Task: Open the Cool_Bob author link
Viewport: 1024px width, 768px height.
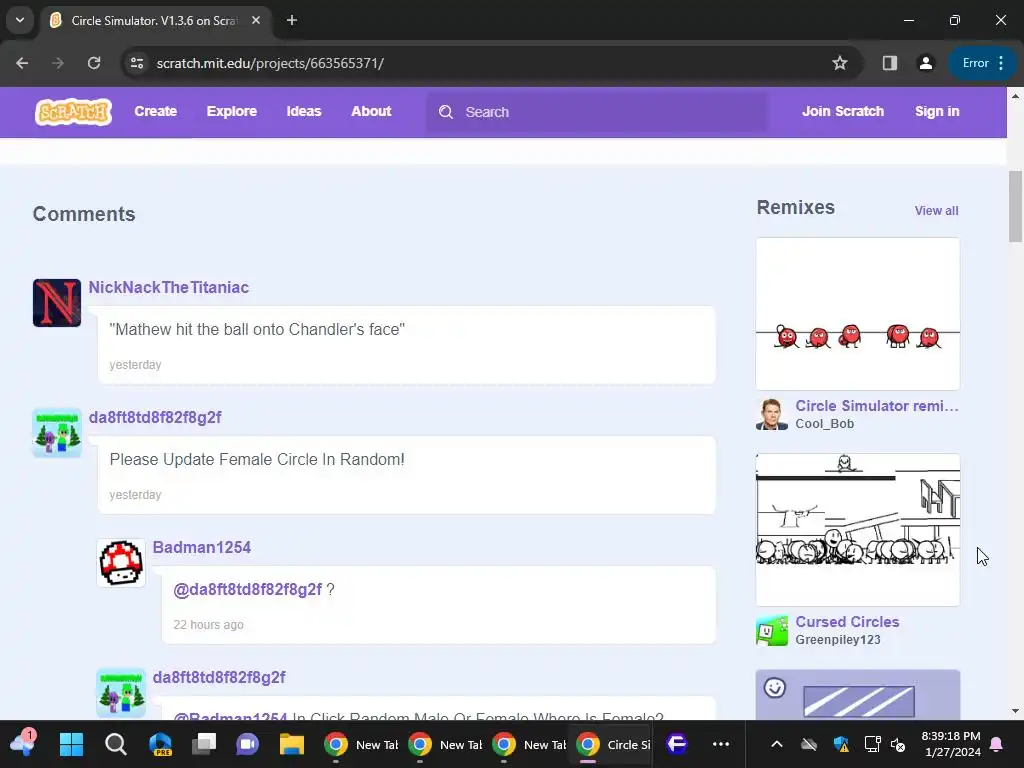Action: pos(824,424)
